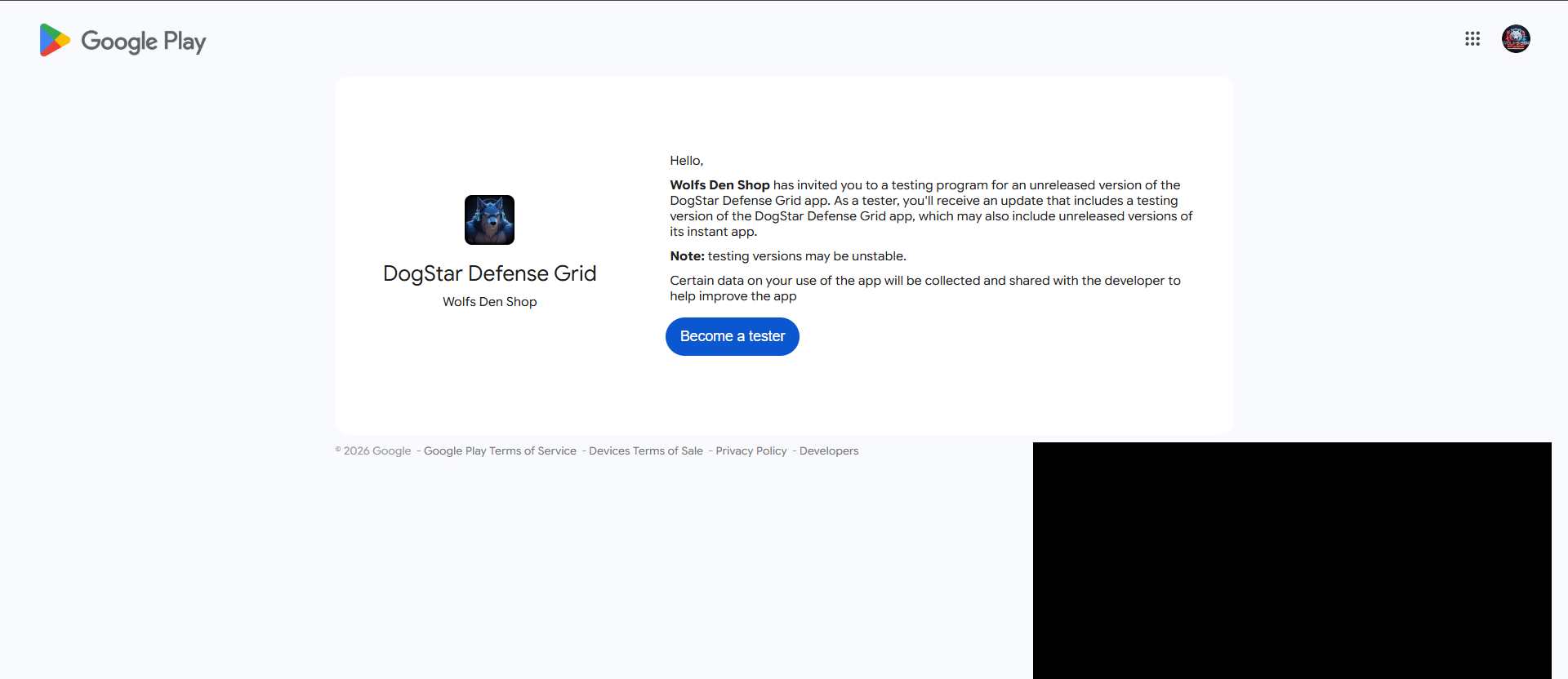Viewport: 1568px width, 679px height.
Task: Click Wolfs Den Shop under the app title
Action: 489,302
